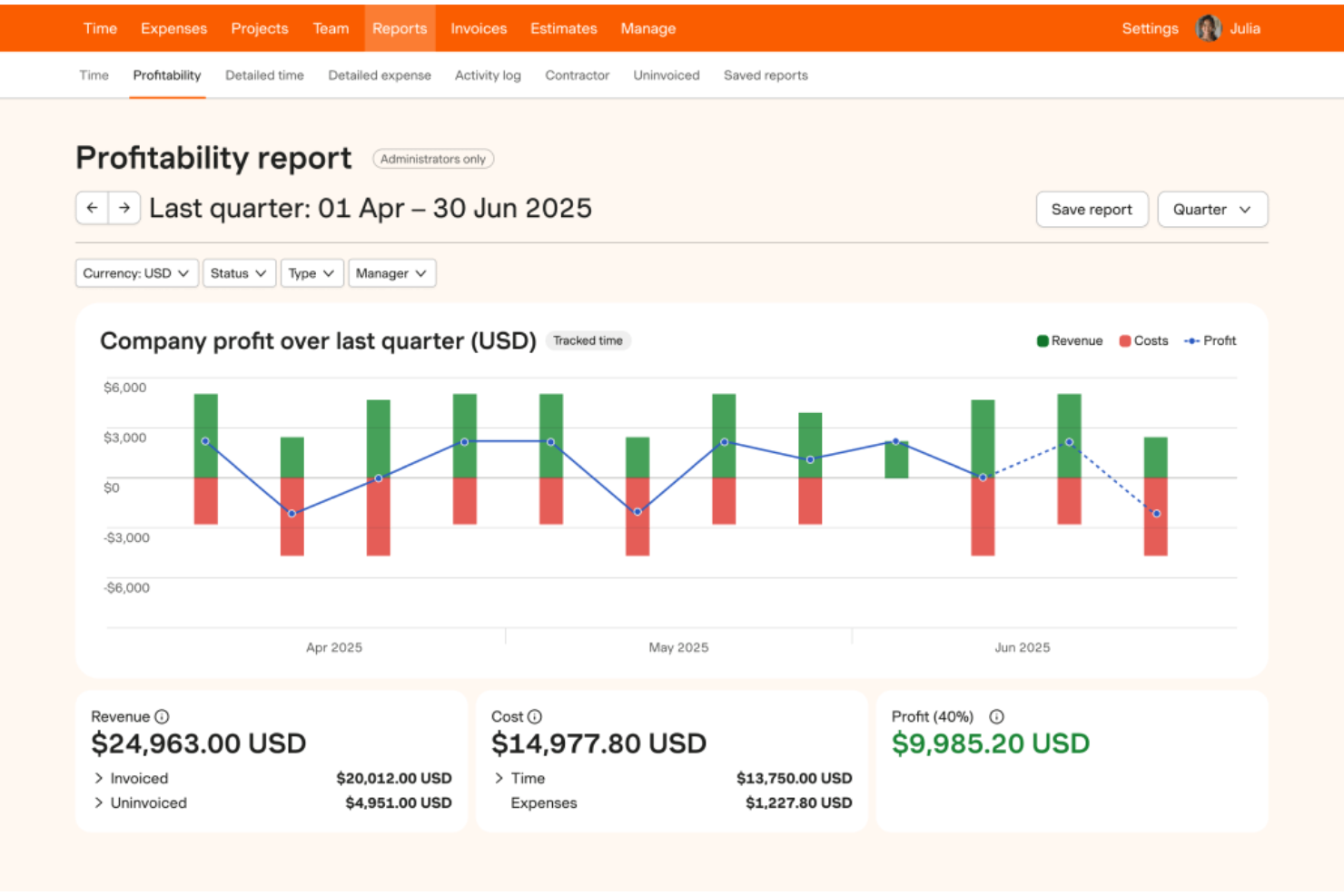
Task: Open Settings from the top bar
Action: pyautogui.click(x=1149, y=28)
